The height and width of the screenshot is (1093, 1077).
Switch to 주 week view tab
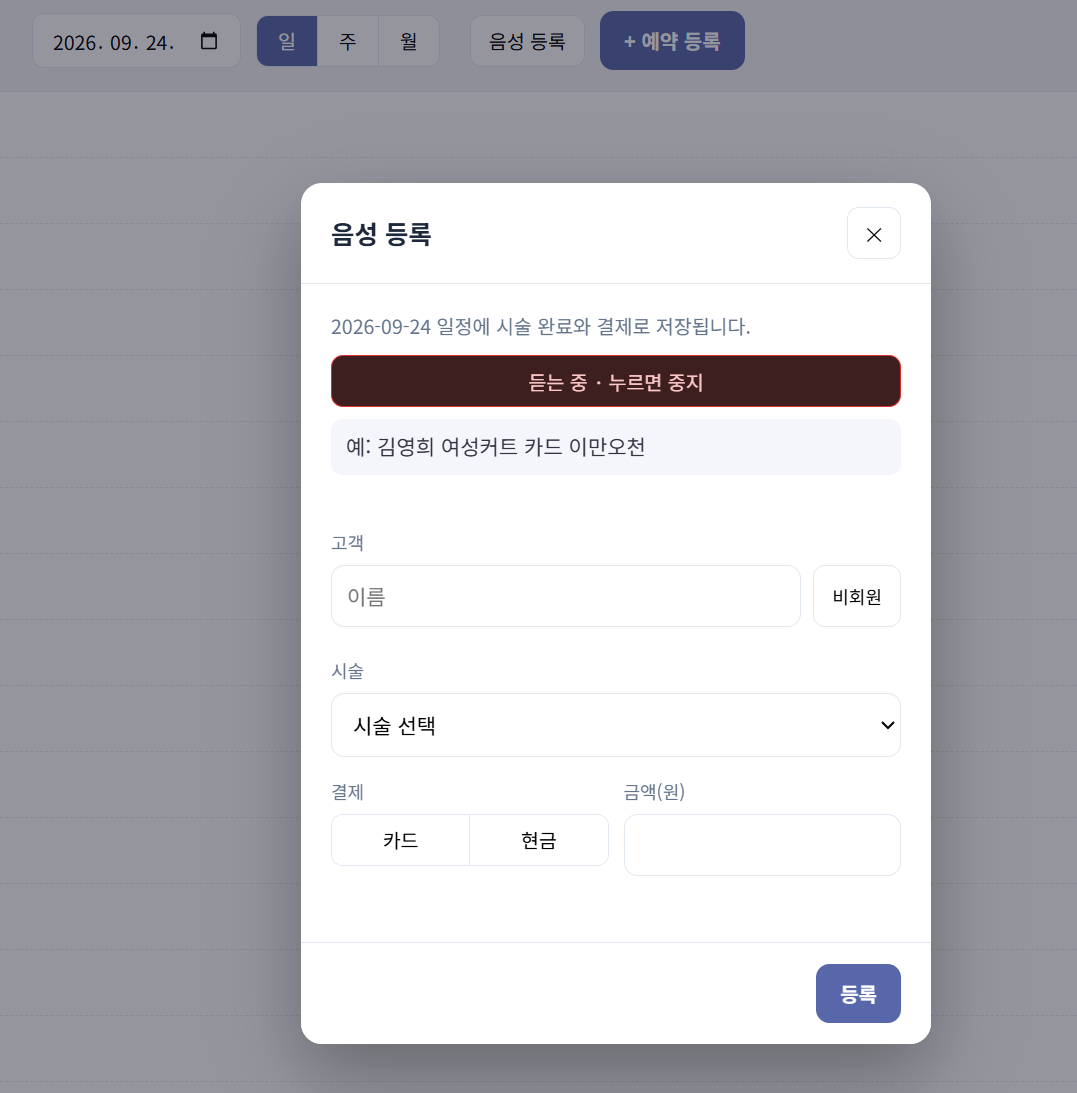click(348, 41)
